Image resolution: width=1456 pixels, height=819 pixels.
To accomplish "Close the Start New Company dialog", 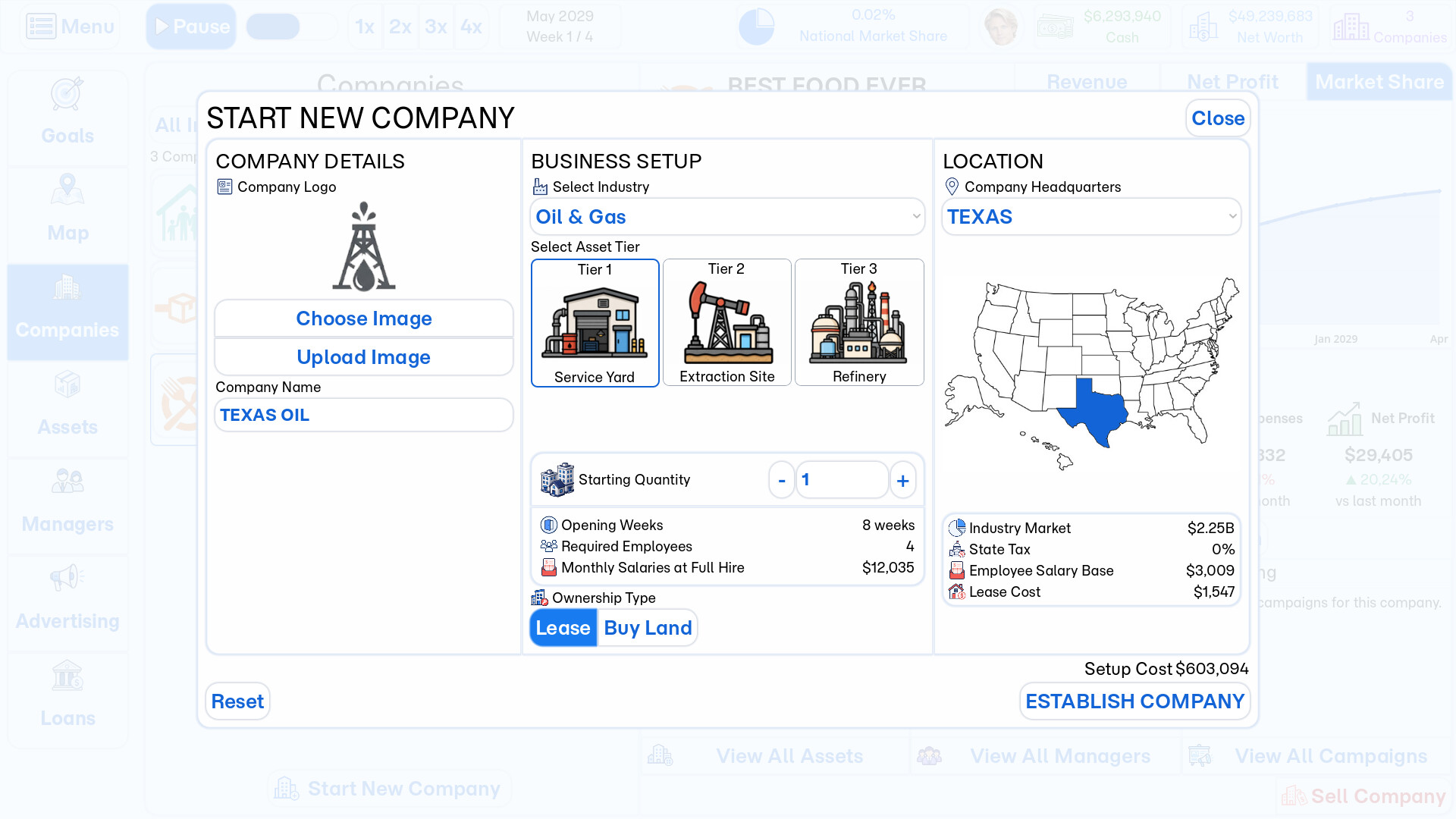I will 1218,118.
